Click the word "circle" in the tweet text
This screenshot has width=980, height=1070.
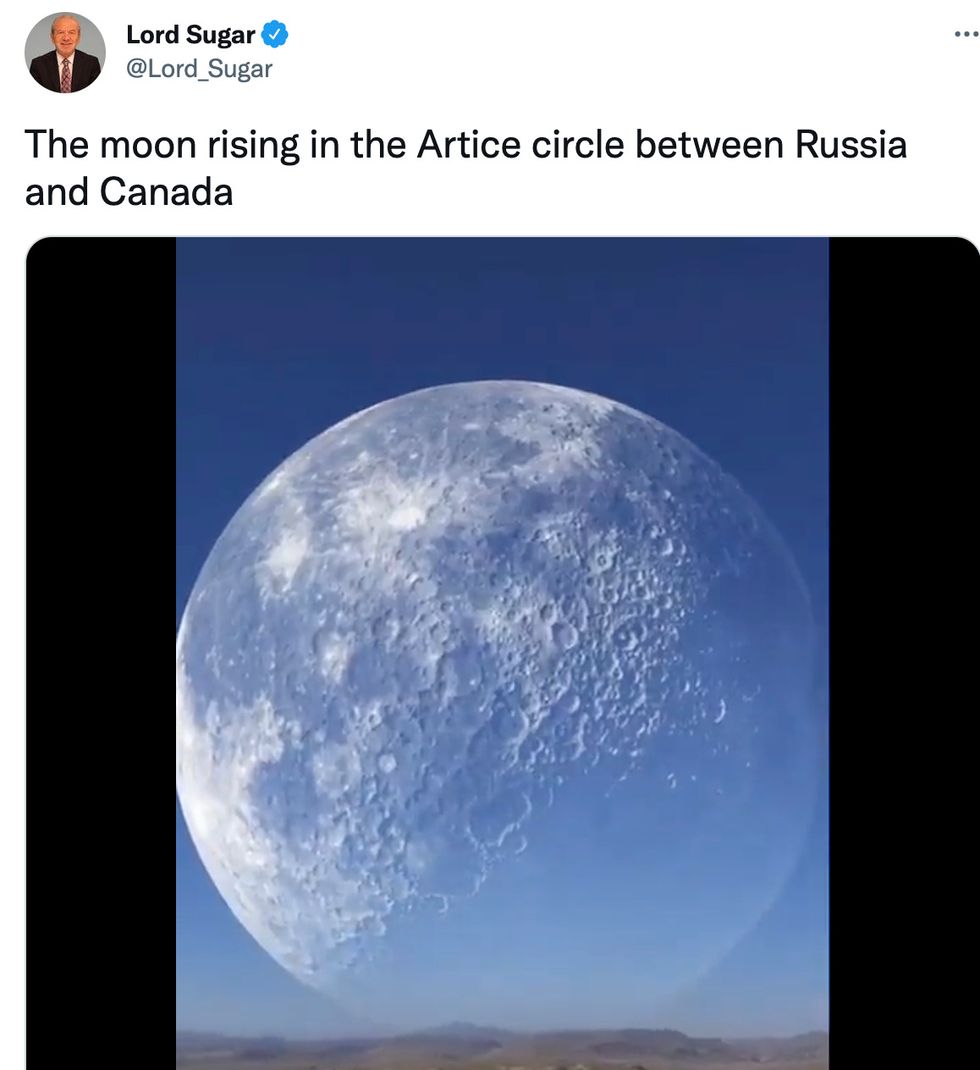point(577,145)
